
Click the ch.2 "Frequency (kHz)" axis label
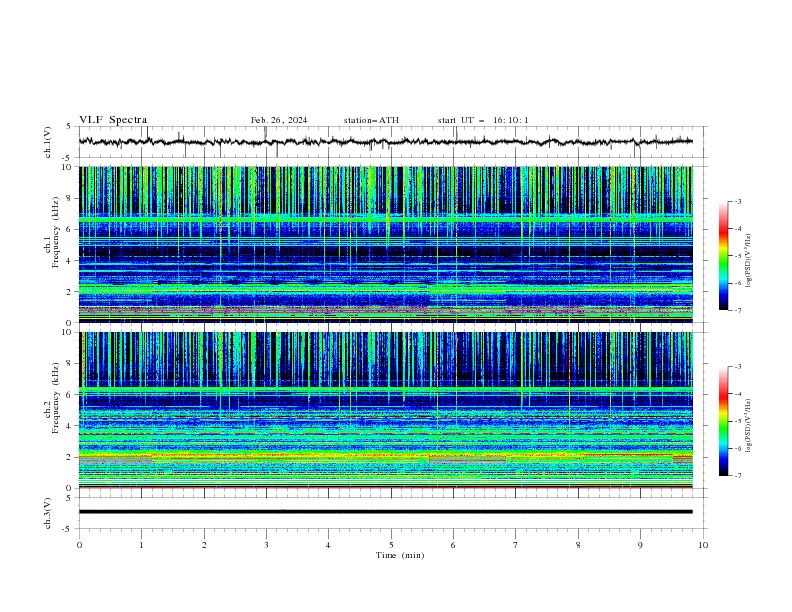click(x=55, y=398)
